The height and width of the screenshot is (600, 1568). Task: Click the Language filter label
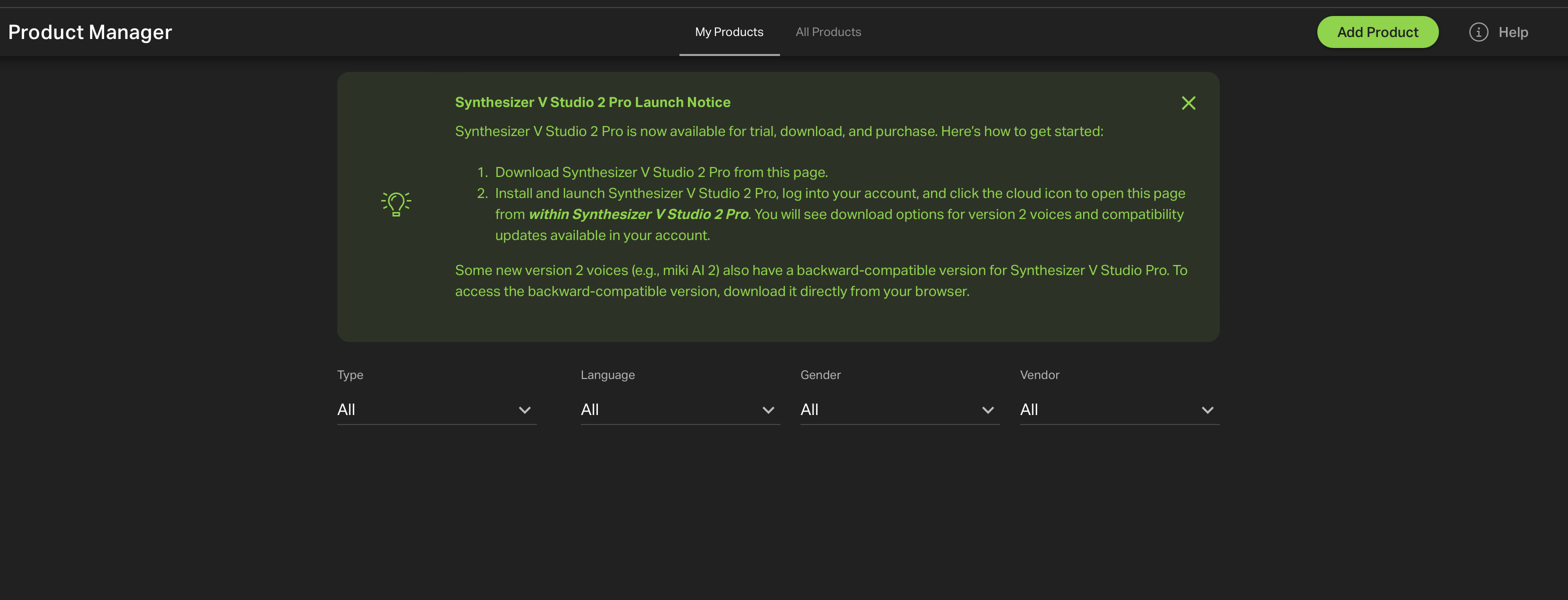607,375
